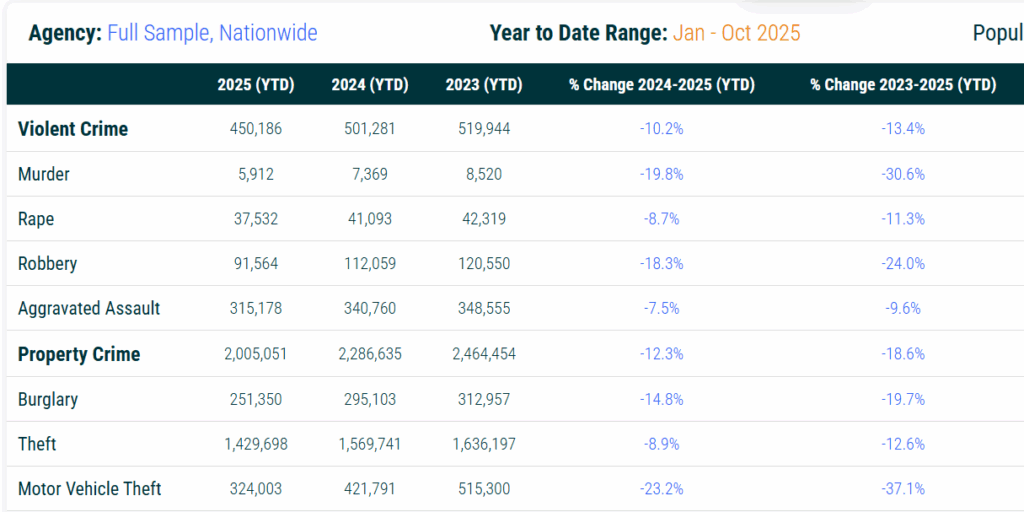Viewport: 1024px width, 512px height.
Task: Sort by % Change 2024-2025 (YTD) header
Action: click(x=661, y=85)
